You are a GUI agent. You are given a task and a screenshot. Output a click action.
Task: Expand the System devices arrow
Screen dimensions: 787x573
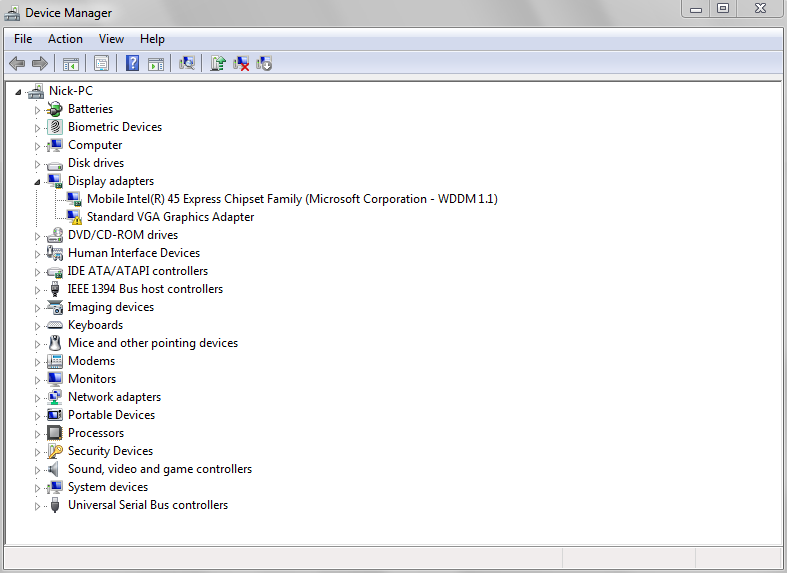coord(37,488)
